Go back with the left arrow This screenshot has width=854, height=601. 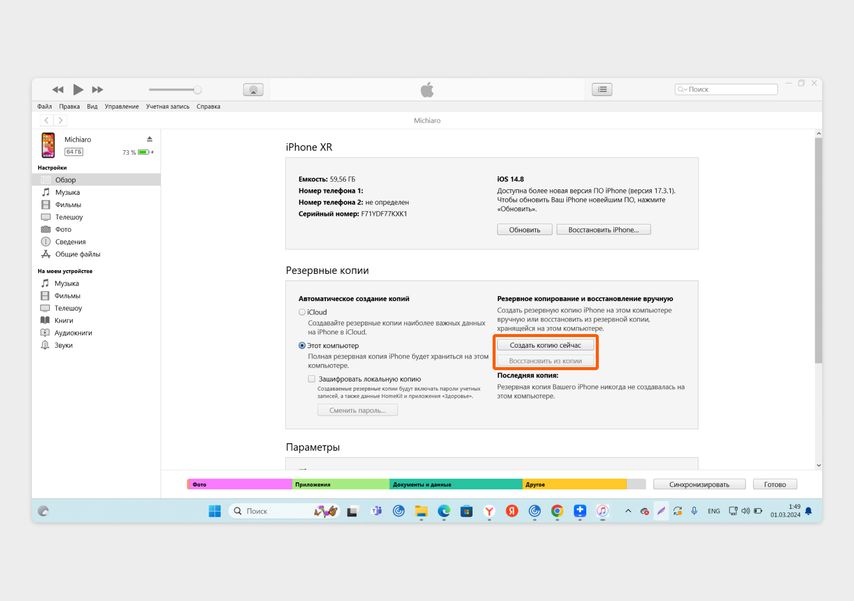[x=47, y=120]
